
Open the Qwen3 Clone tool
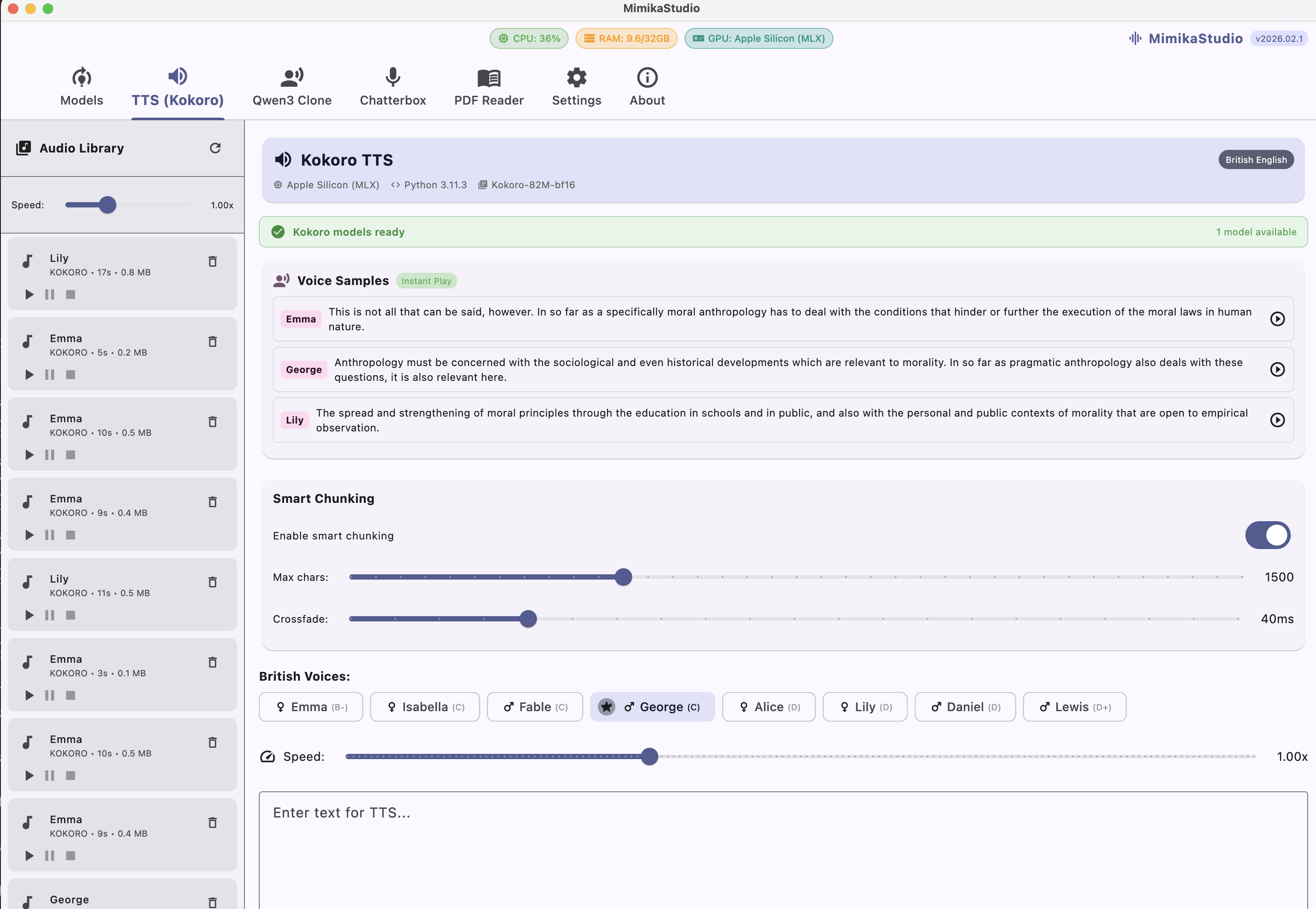pyautogui.click(x=292, y=87)
